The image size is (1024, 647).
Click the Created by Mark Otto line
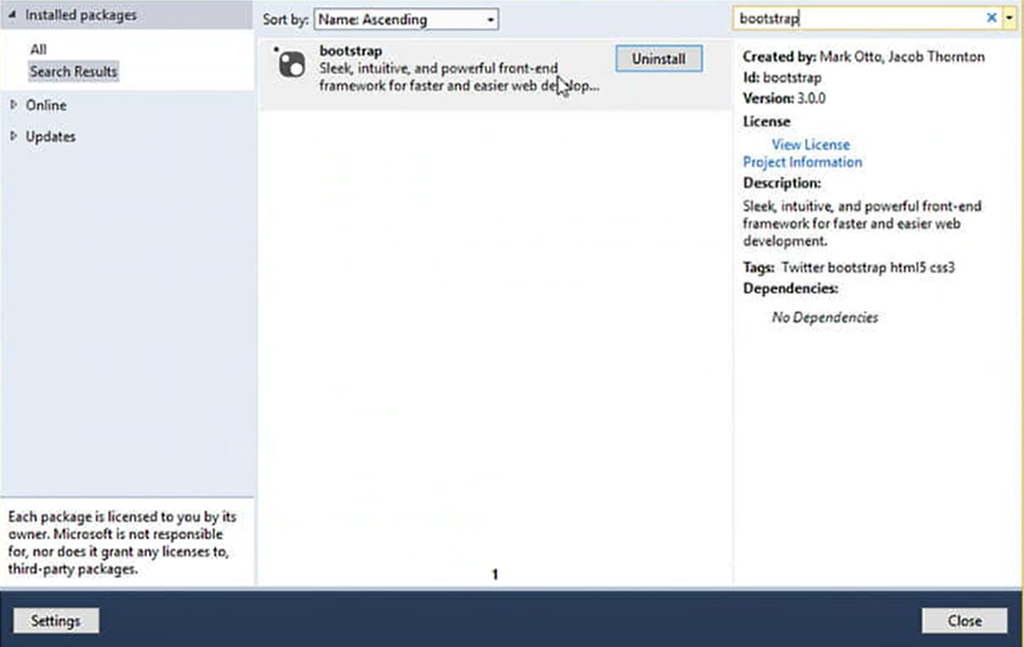[x=864, y=57]
